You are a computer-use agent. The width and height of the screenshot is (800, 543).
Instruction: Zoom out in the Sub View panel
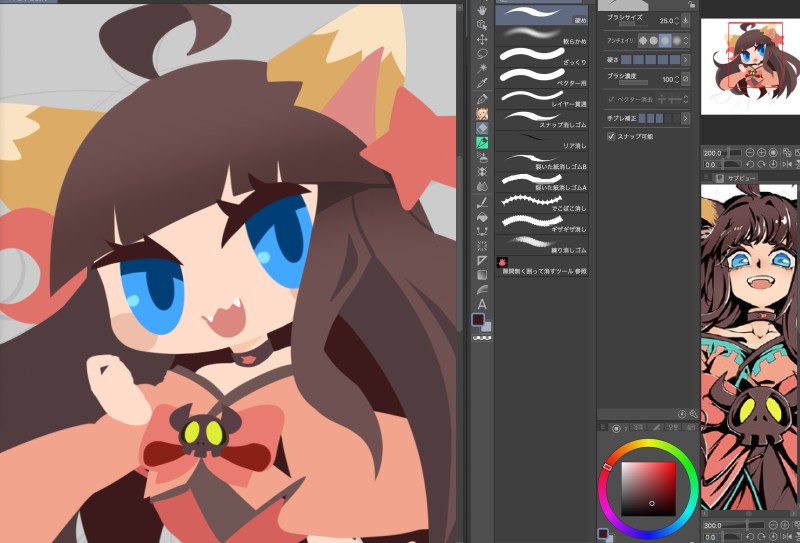point(773,525)
